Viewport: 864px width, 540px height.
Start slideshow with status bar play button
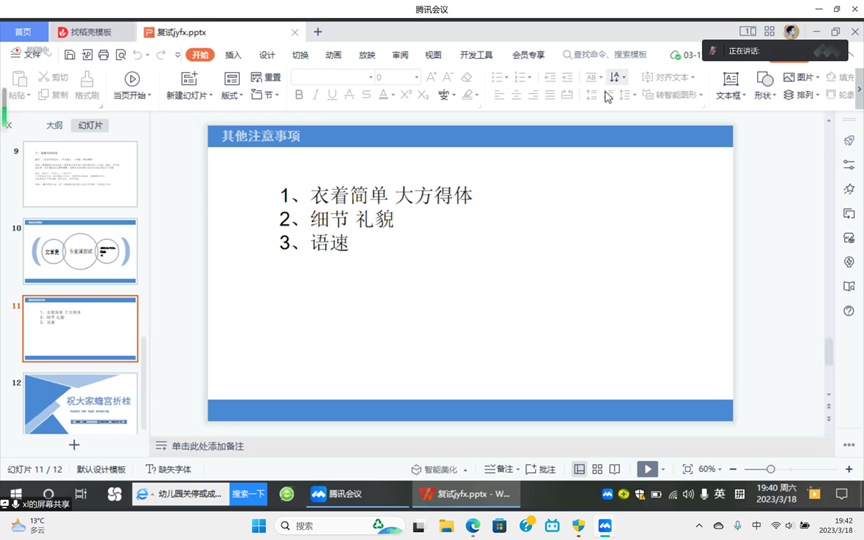647,469
